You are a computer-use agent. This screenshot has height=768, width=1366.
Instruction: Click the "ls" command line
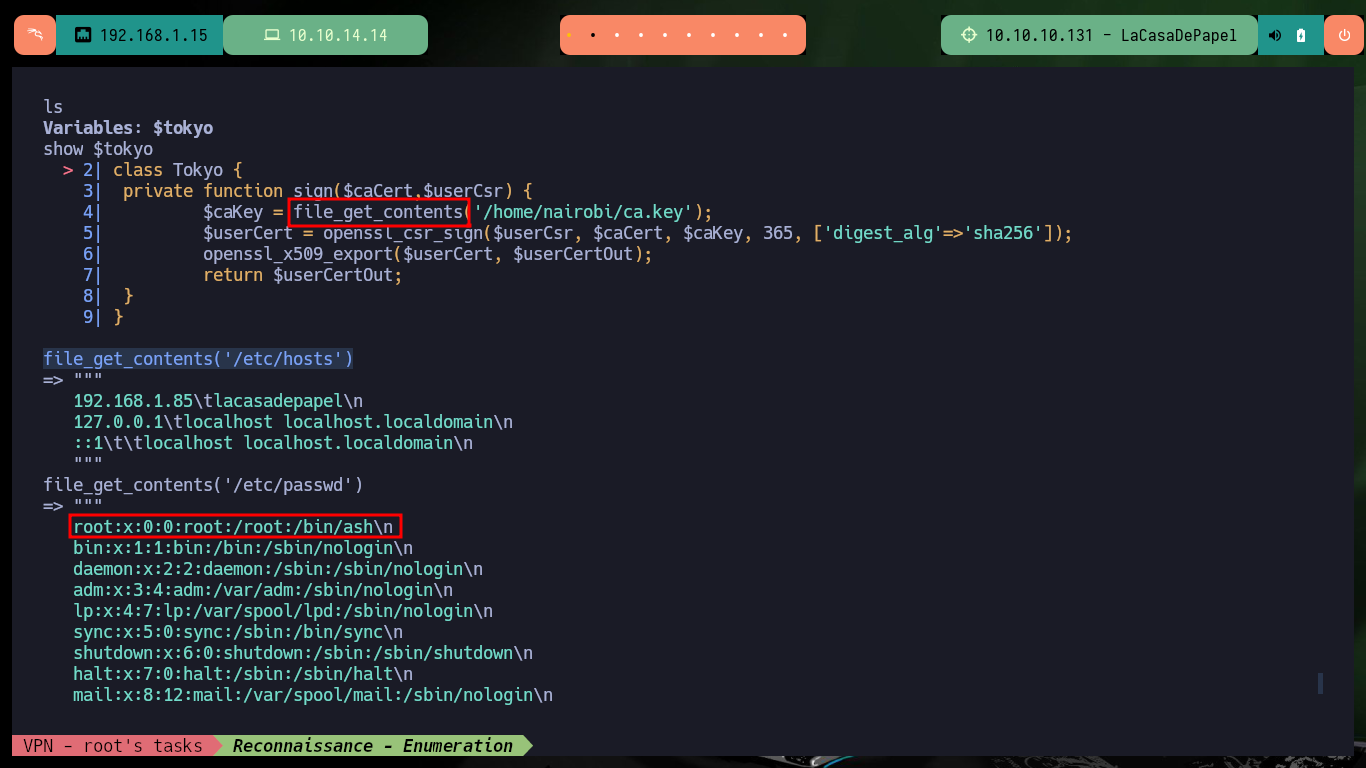tap(53, 107)
